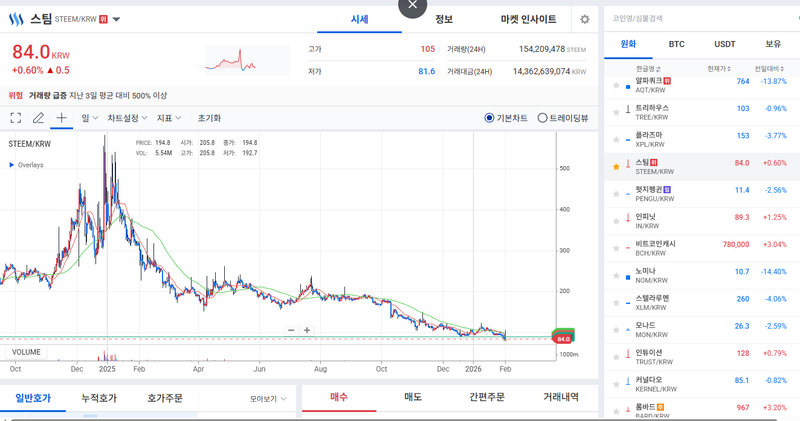800x421 pixels.
Task: Switch to the BTC market tab
Action: tap(677, 44)
